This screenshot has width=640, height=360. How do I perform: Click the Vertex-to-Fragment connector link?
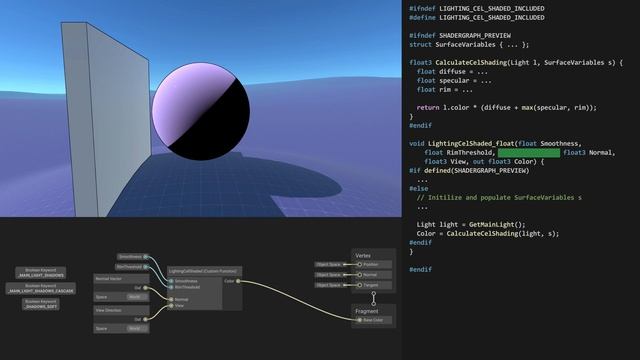pyautogui.click(x=373, y=298)
